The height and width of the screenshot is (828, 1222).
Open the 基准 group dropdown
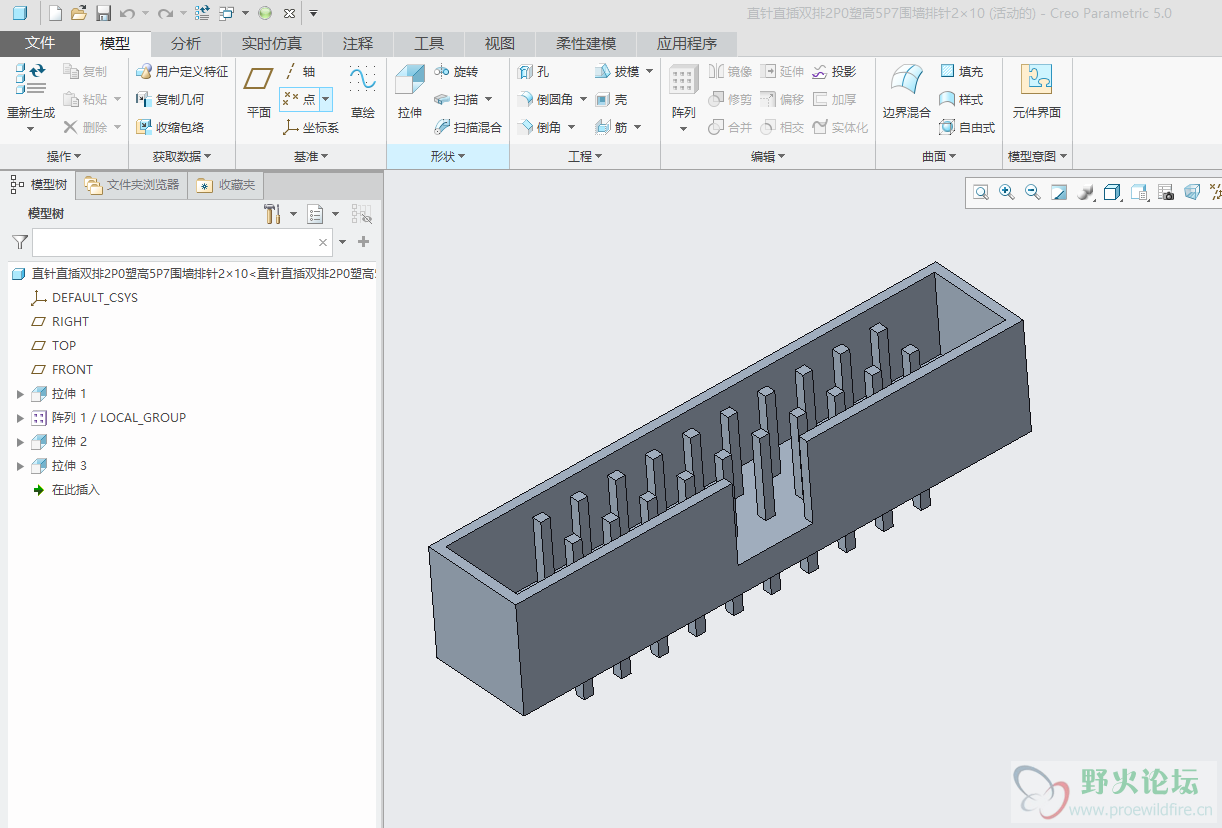(x=311, y=157)
